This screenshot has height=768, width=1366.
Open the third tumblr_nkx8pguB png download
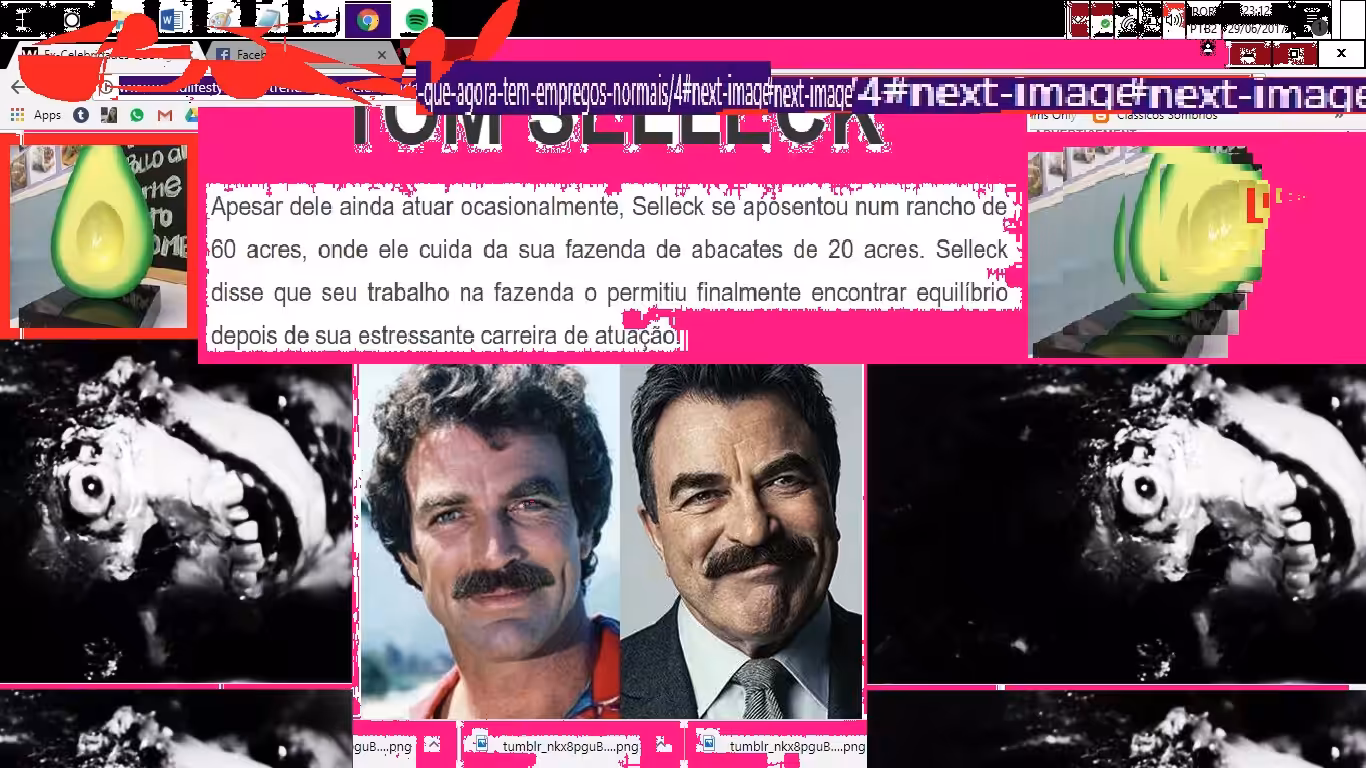point(783,746)
